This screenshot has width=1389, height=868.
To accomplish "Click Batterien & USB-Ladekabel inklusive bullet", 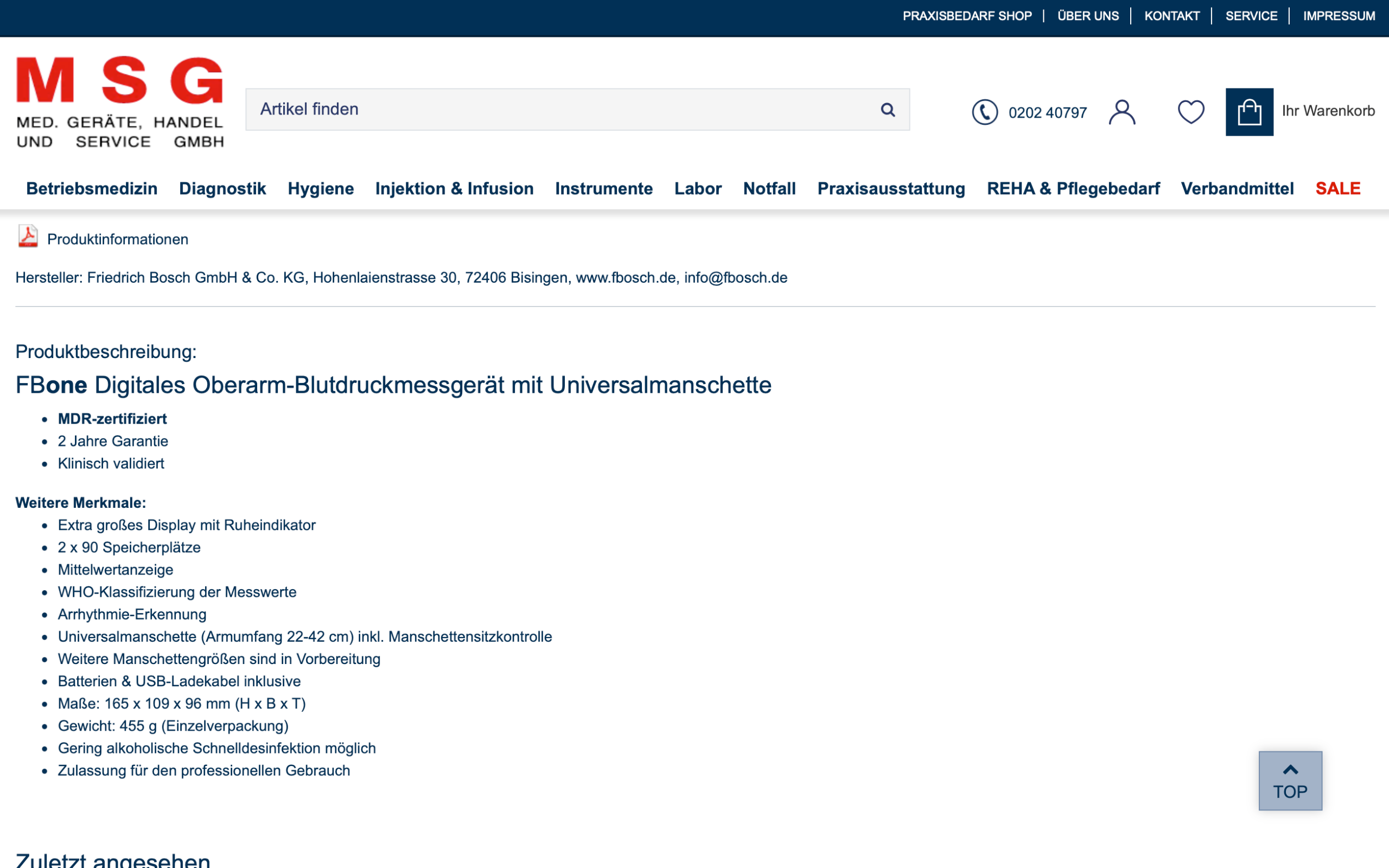I will click(179, 682).
